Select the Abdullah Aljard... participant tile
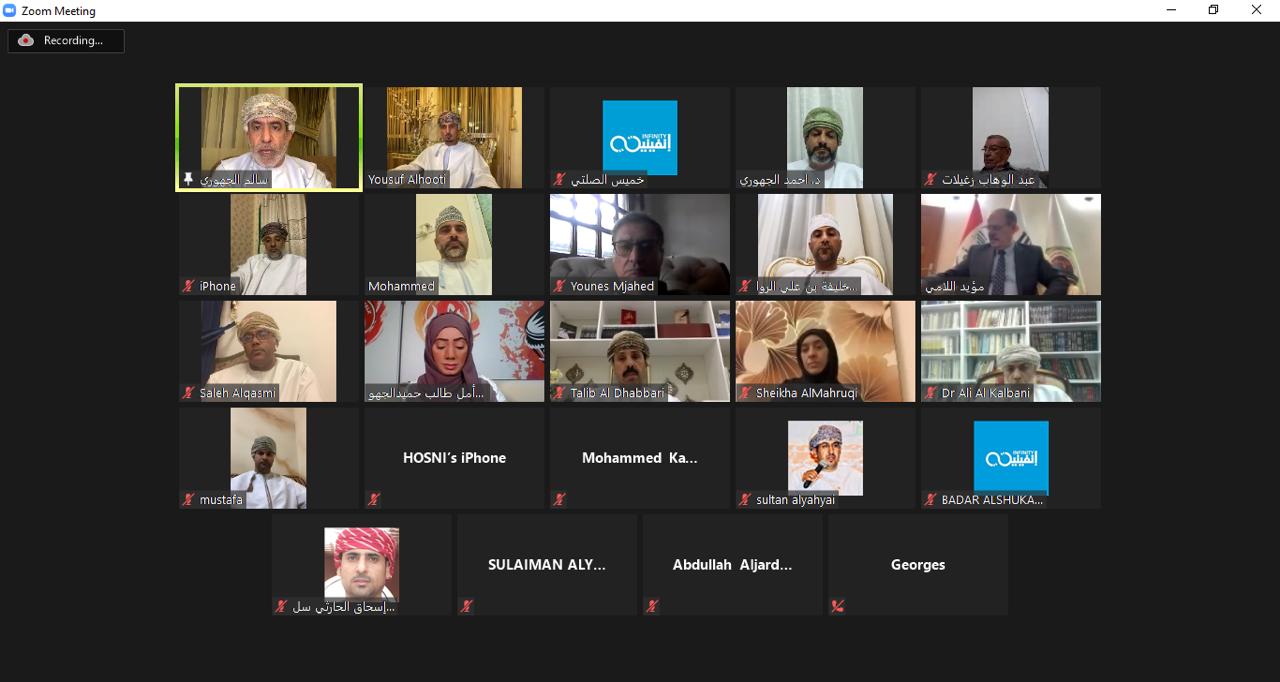This screenshot has height=682, width=1280. pyautogui.click(x=732, y=565)
